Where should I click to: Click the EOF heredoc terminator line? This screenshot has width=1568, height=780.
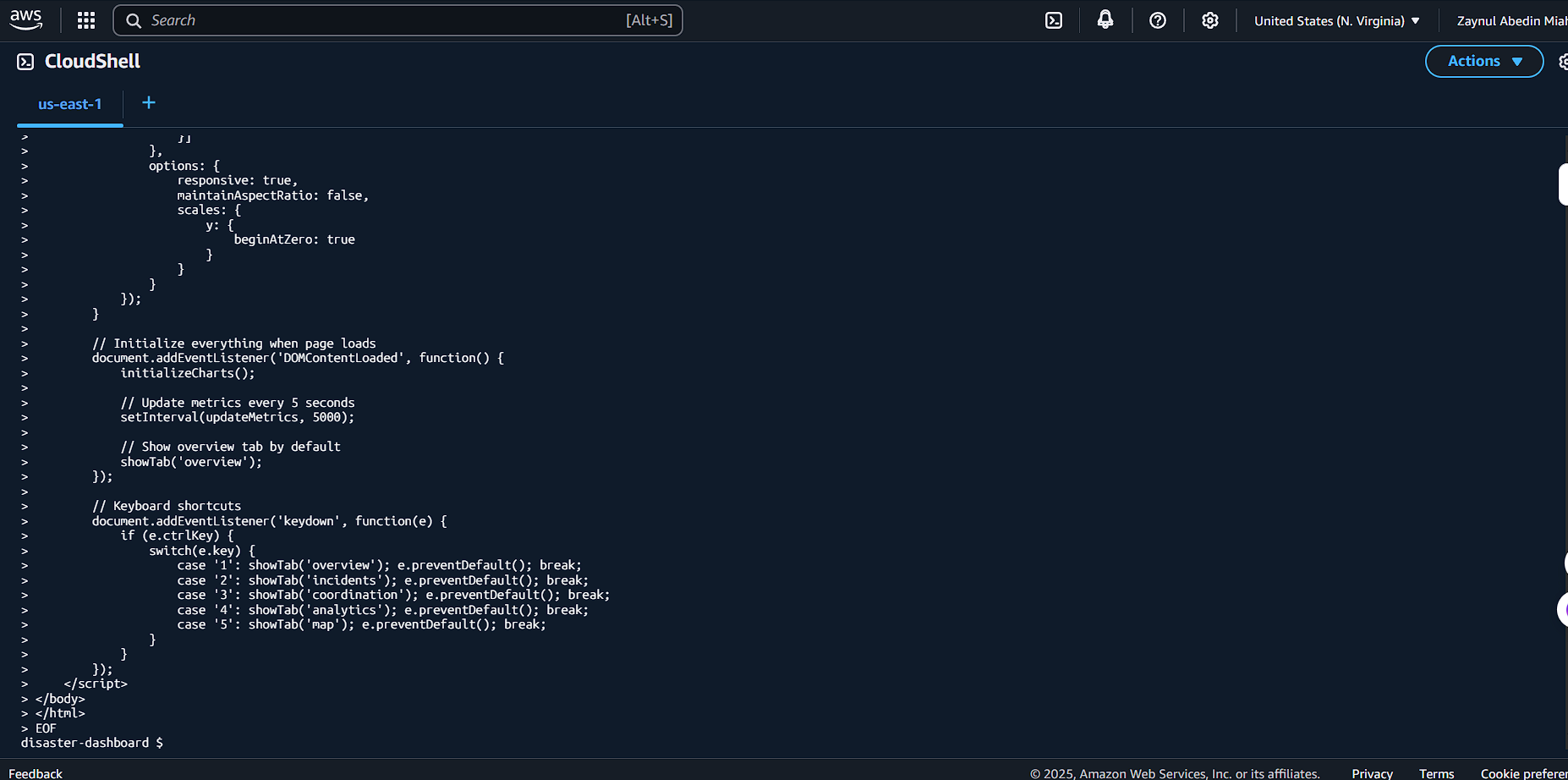pyautogui.click(x=46, y=728)
